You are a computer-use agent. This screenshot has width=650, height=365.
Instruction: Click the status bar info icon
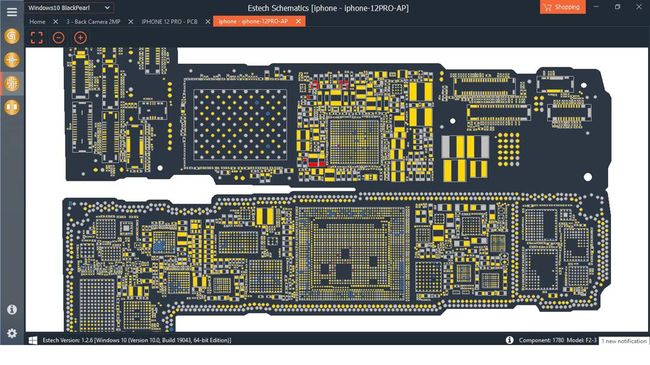click(509, 340)
